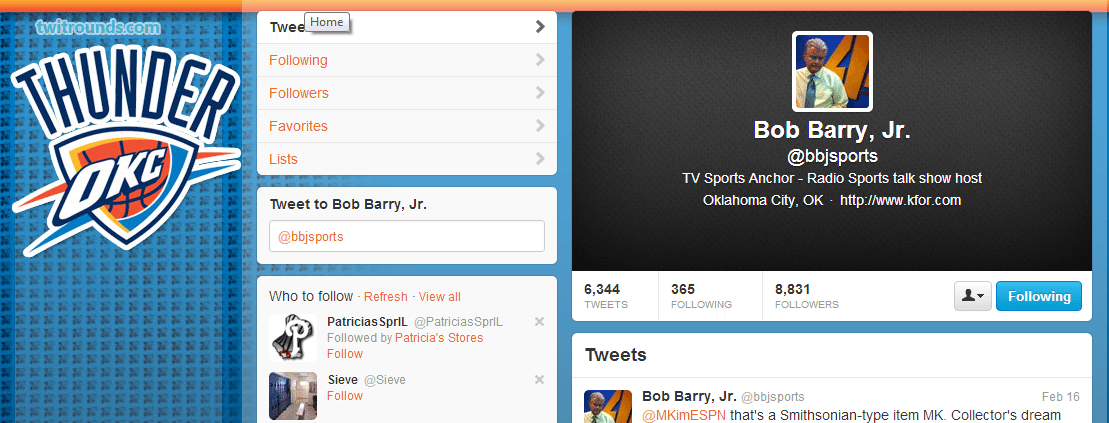View the 8,831 Followers stat
The width and height of the screenshot is (1109, 423).
coord(806,296)
